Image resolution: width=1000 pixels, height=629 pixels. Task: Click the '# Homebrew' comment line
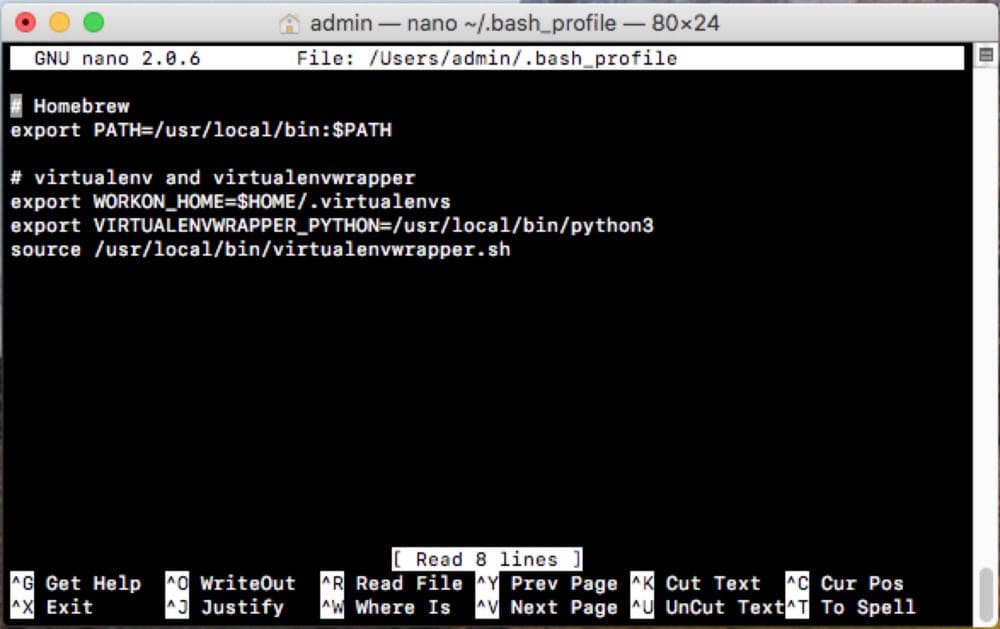[x=70, y=106]
